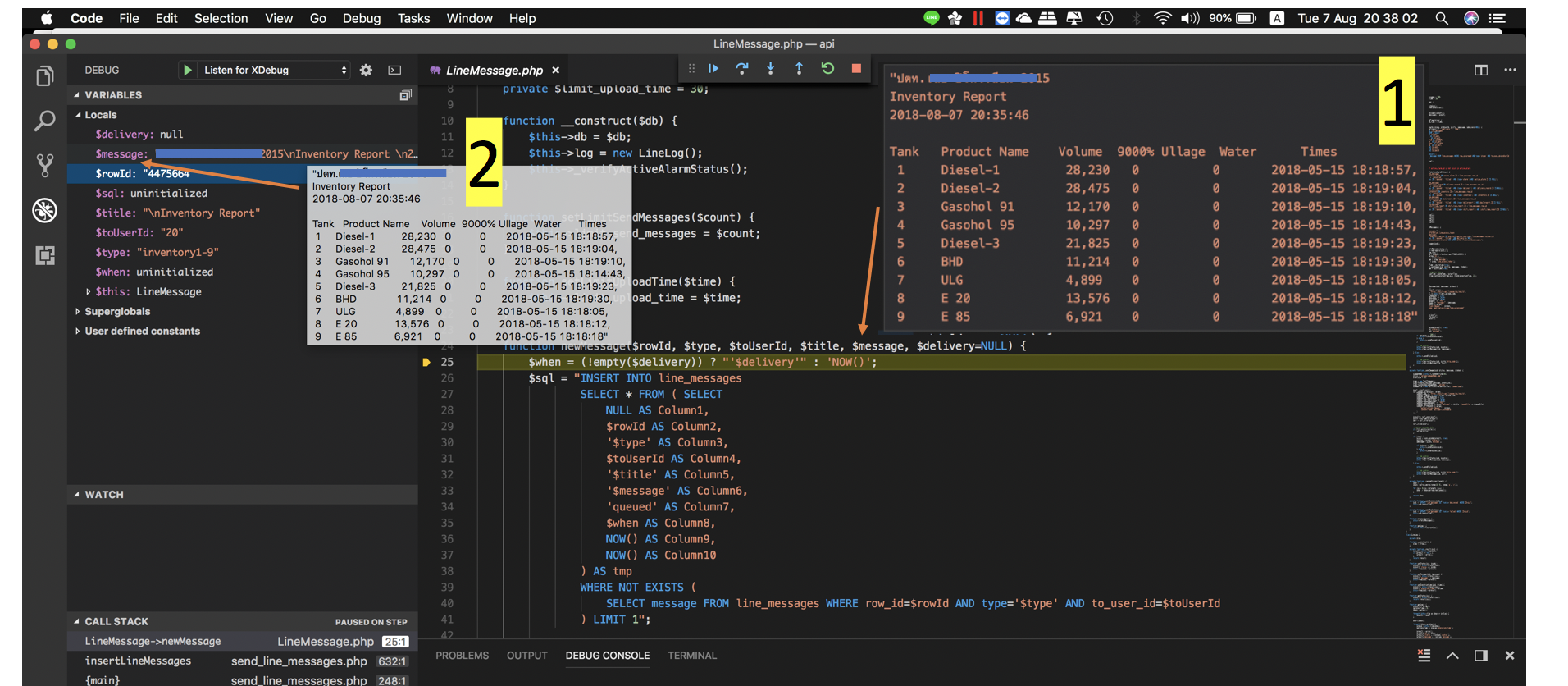Open Time Machine menu bar icon
This screenshot has height=686, width=1568.
(x=1105, y=18)
